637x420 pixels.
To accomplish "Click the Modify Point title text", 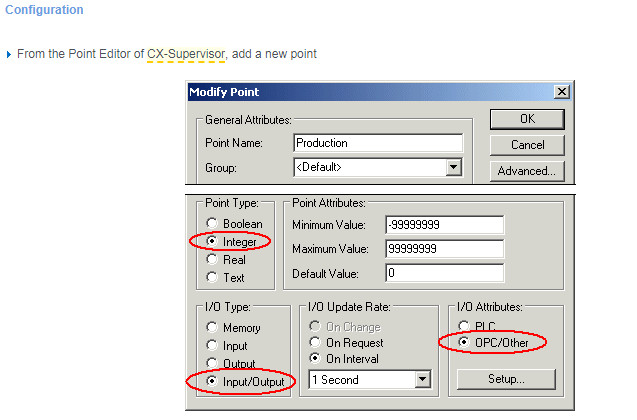I will (224, 92).
